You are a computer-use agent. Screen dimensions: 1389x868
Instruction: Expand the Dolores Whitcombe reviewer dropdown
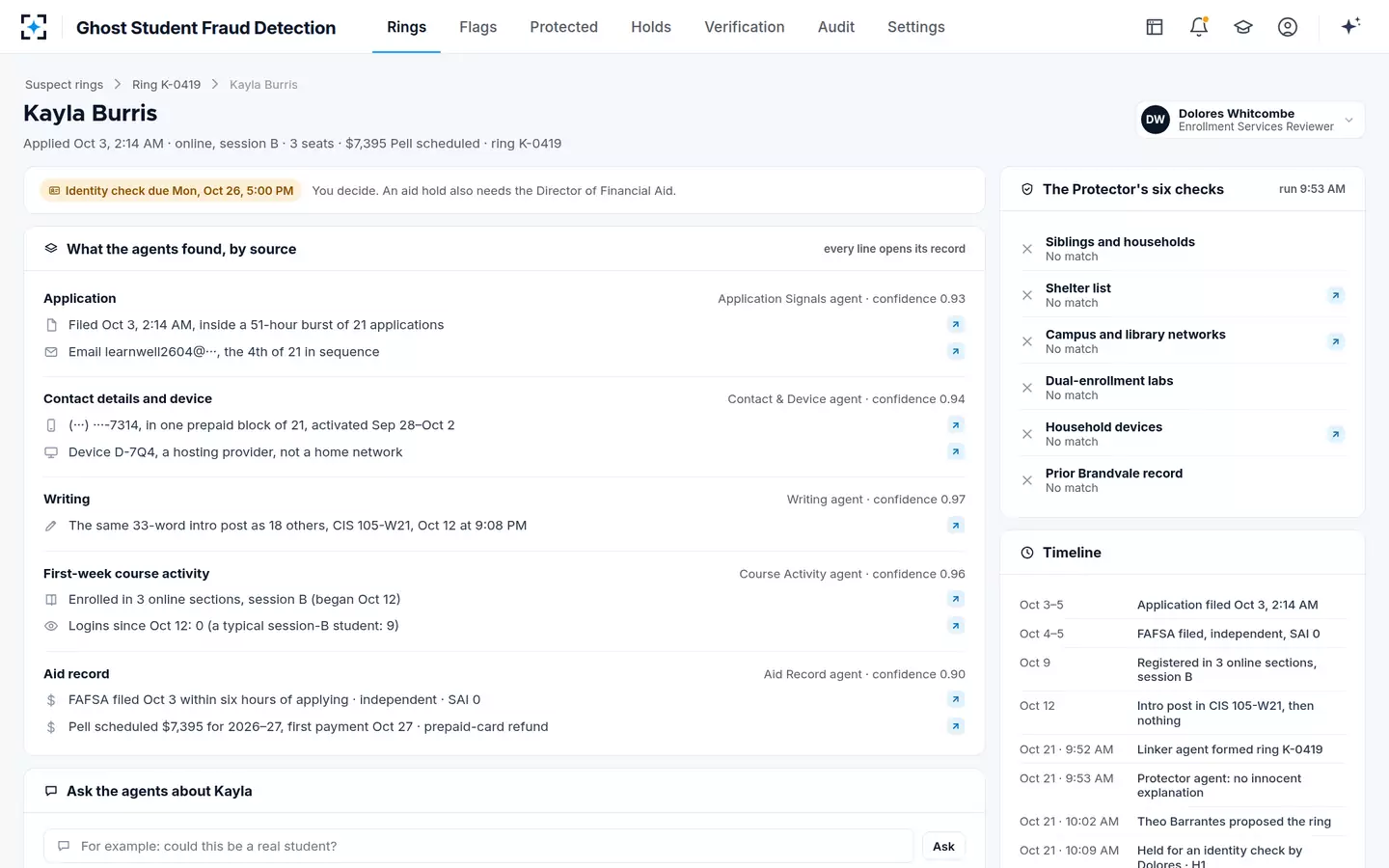point(1250,120)
